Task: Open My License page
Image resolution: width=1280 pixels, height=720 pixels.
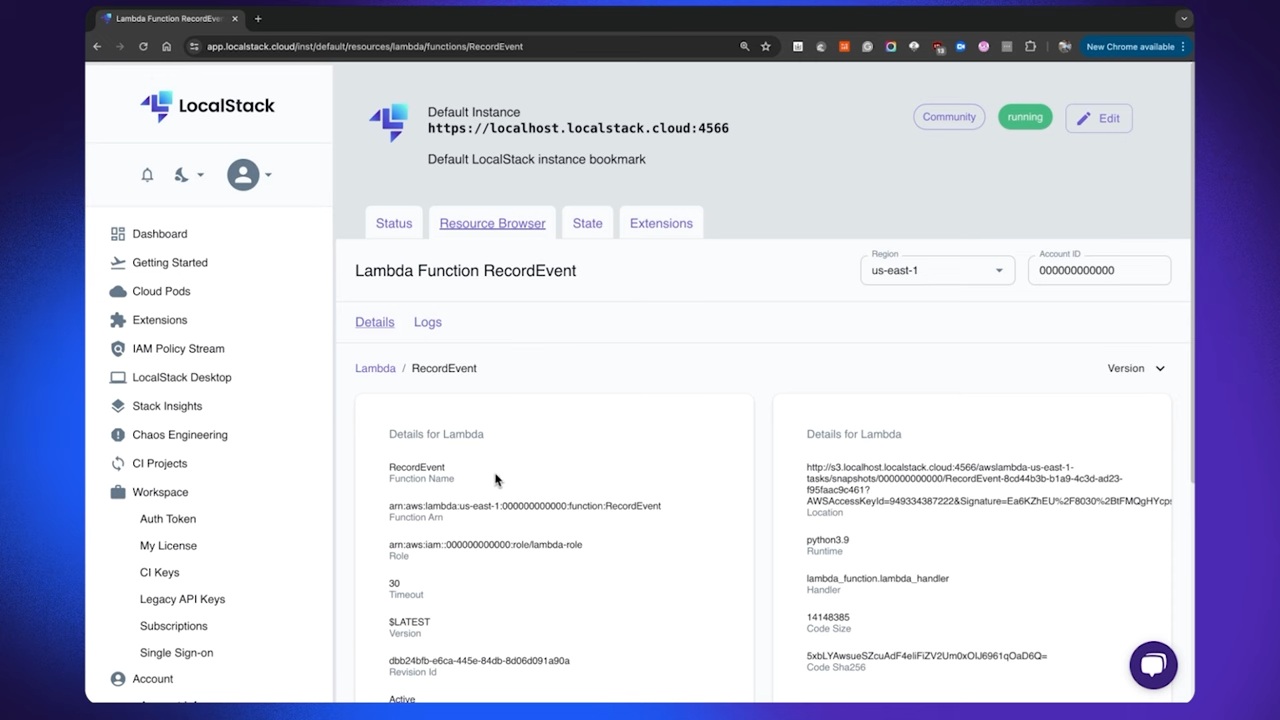Action: pyautogui.click(x=168, y=546)
